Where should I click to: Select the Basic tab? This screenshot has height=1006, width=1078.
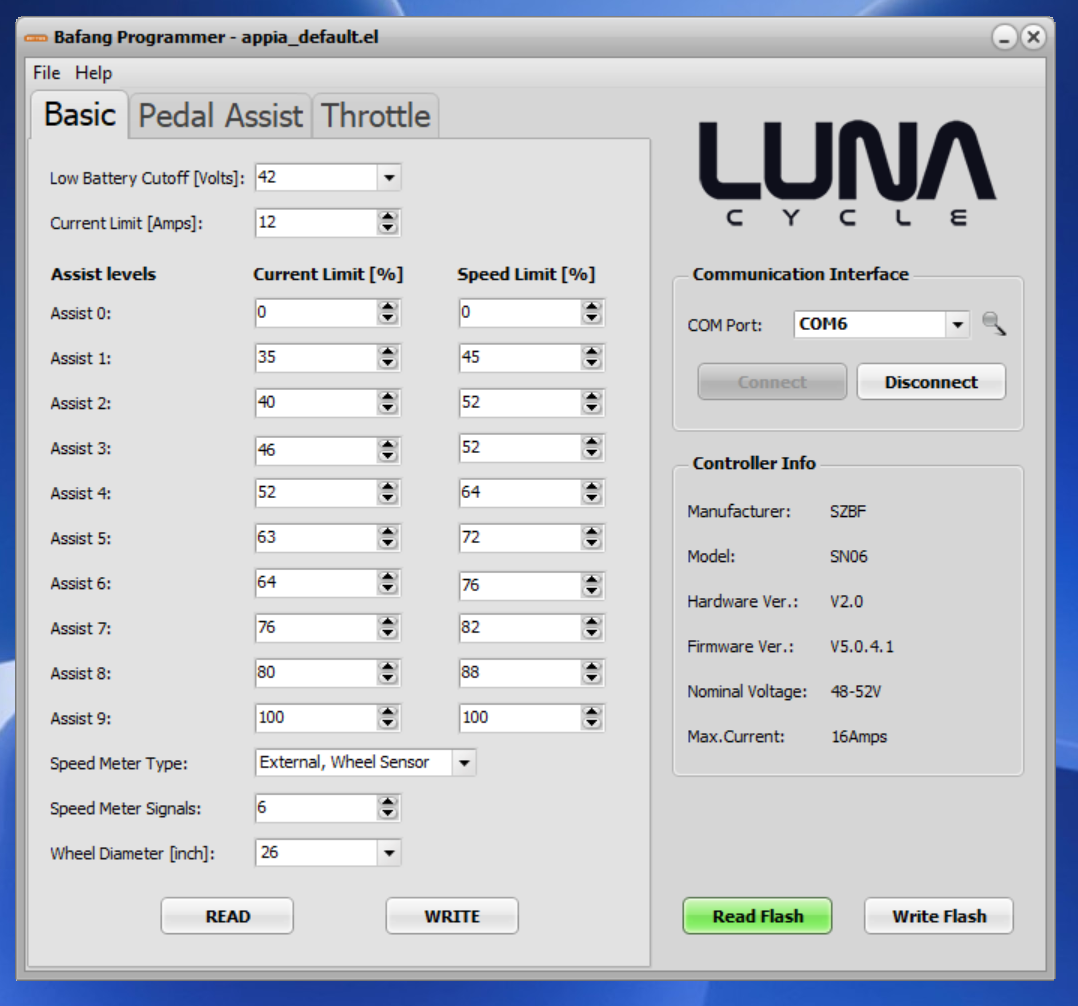[80, 114]
